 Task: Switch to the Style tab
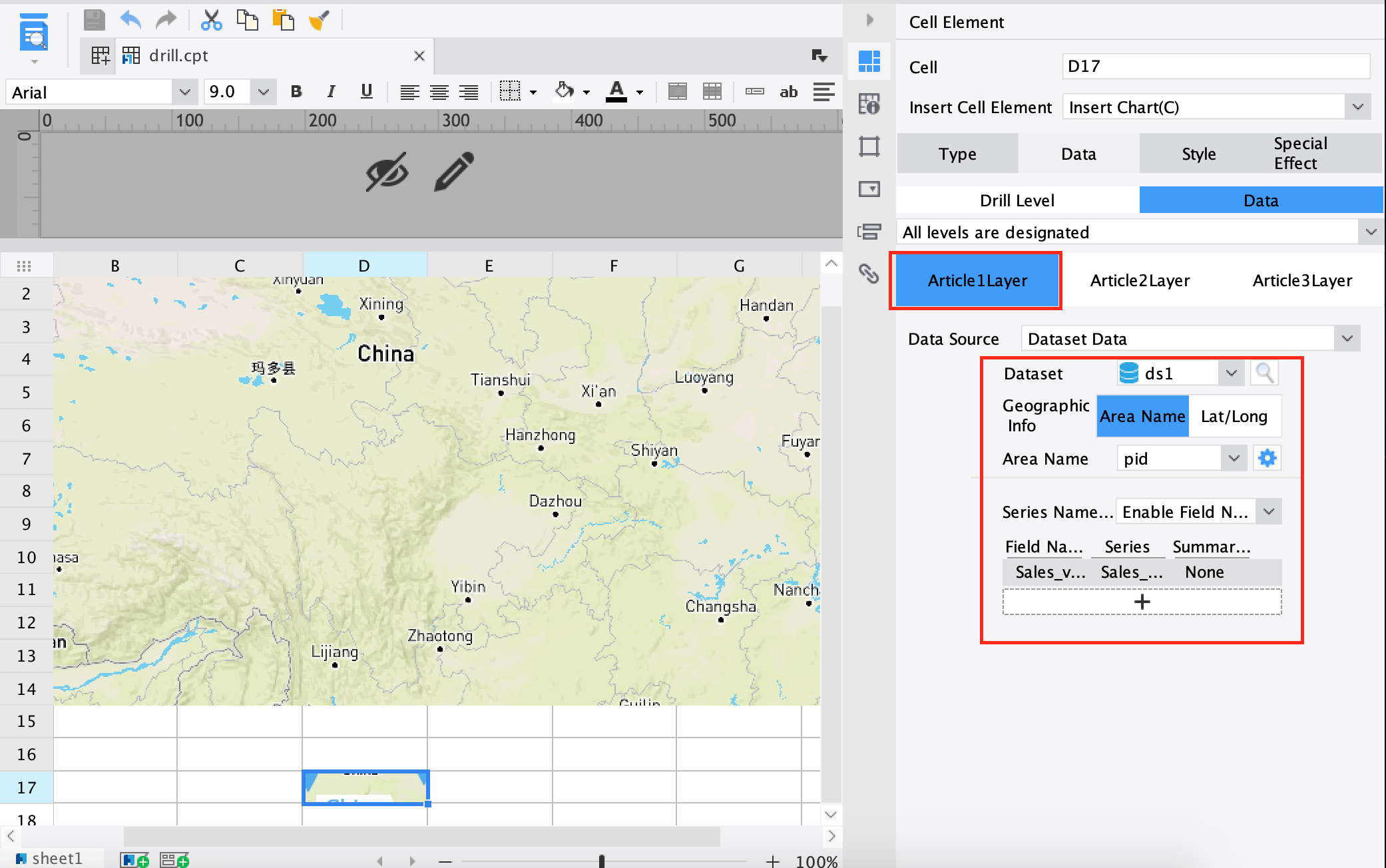(x=1199, y=154)
